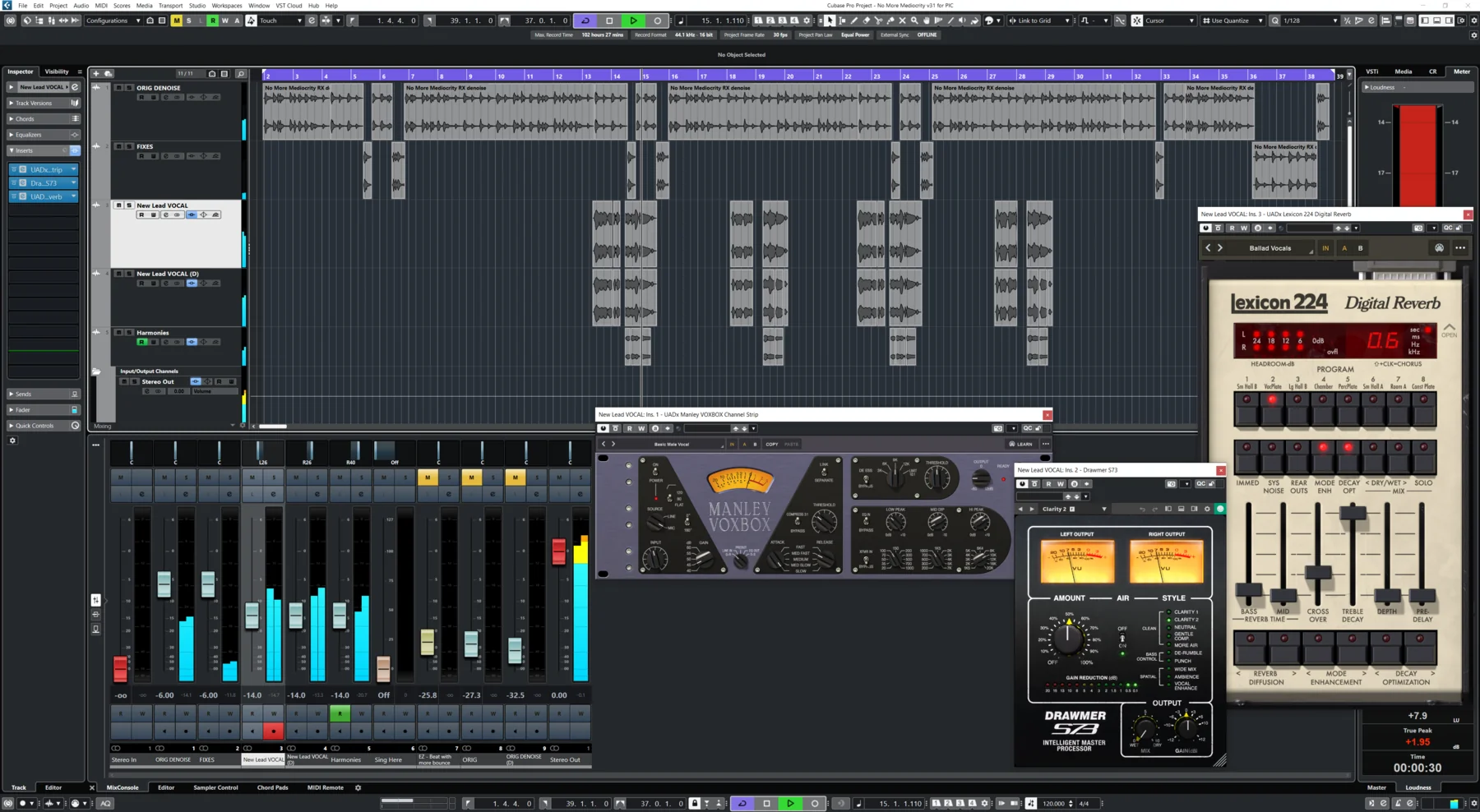Image resolution: width=1480 pixels, height=812 pixels.
Task: Click the transport Play button in top toolbar
Action: (x=633, y=21)
